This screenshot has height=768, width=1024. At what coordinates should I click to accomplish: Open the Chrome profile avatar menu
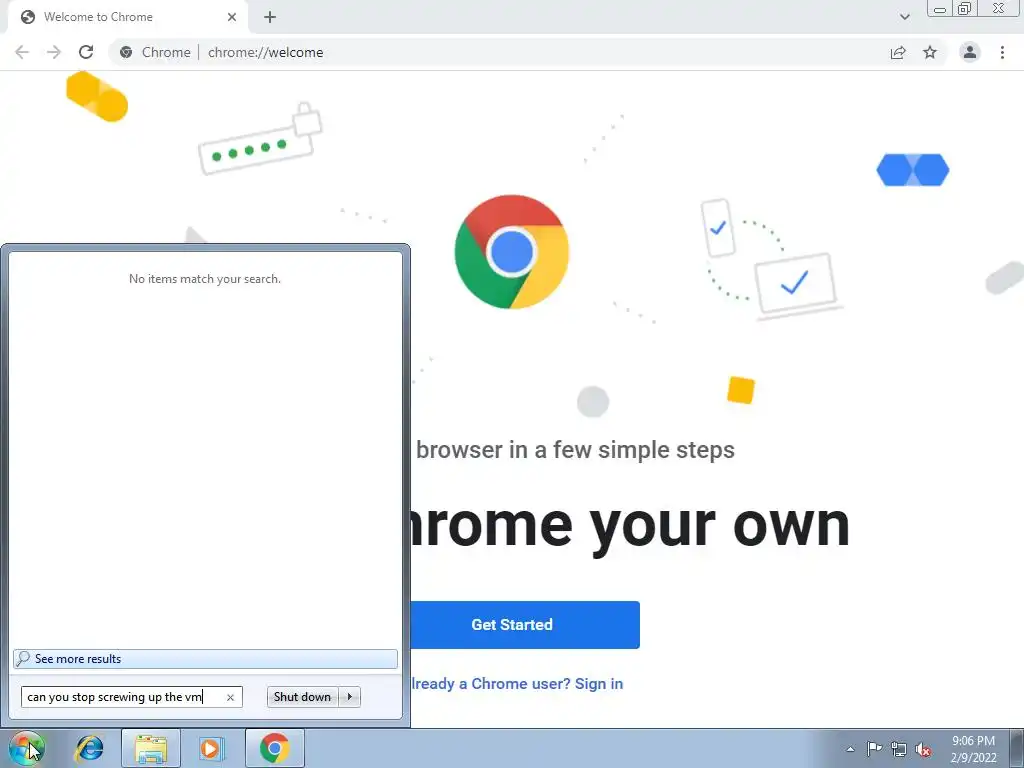[x=970, y=52]
